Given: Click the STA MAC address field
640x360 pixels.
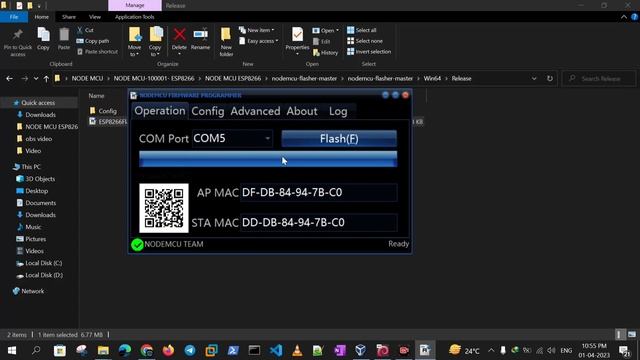Looking at the screenshot, I should pyautogui.click(x=318, y=222).
